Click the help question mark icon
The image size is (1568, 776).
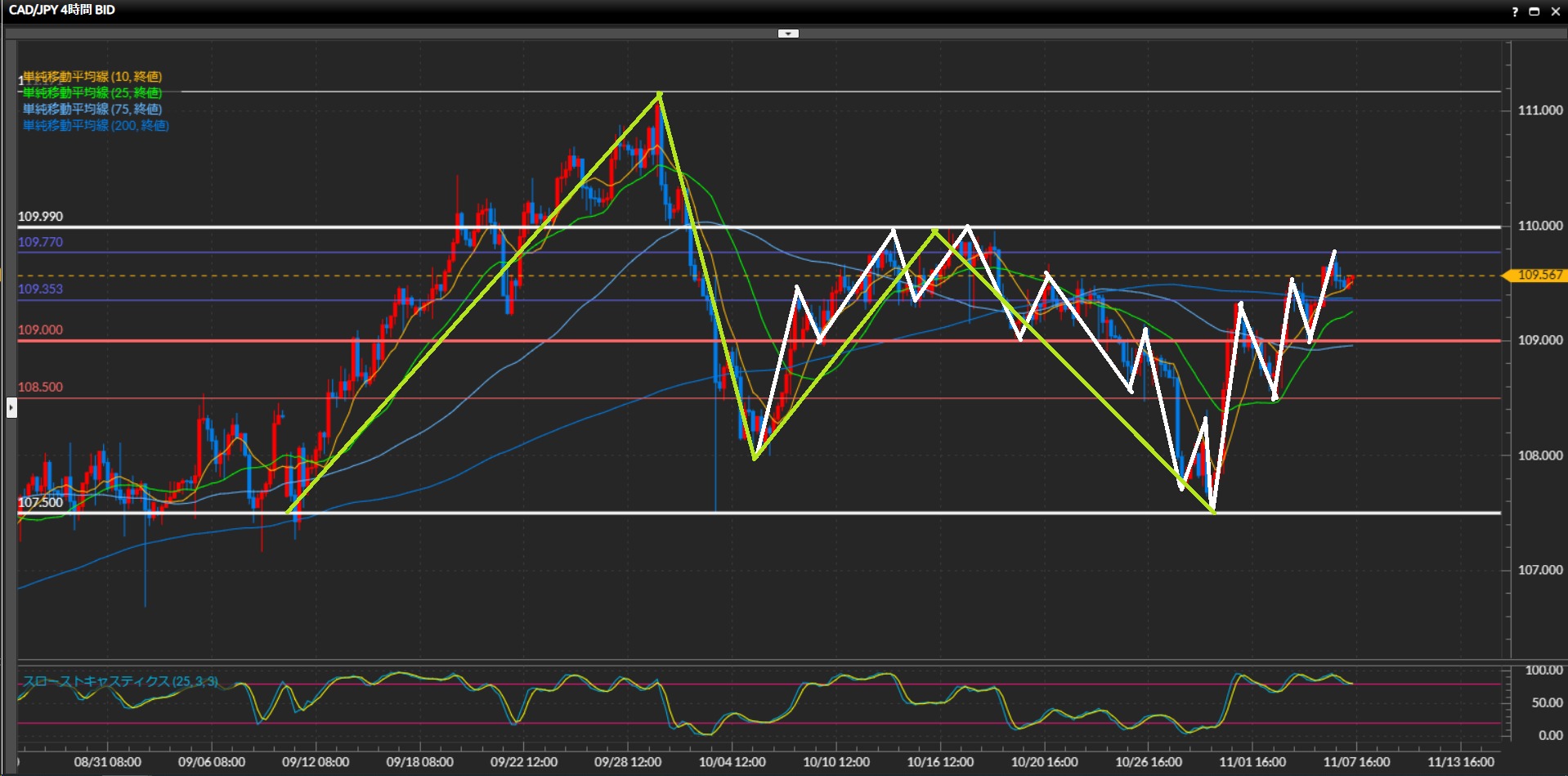click(1514, 11)
